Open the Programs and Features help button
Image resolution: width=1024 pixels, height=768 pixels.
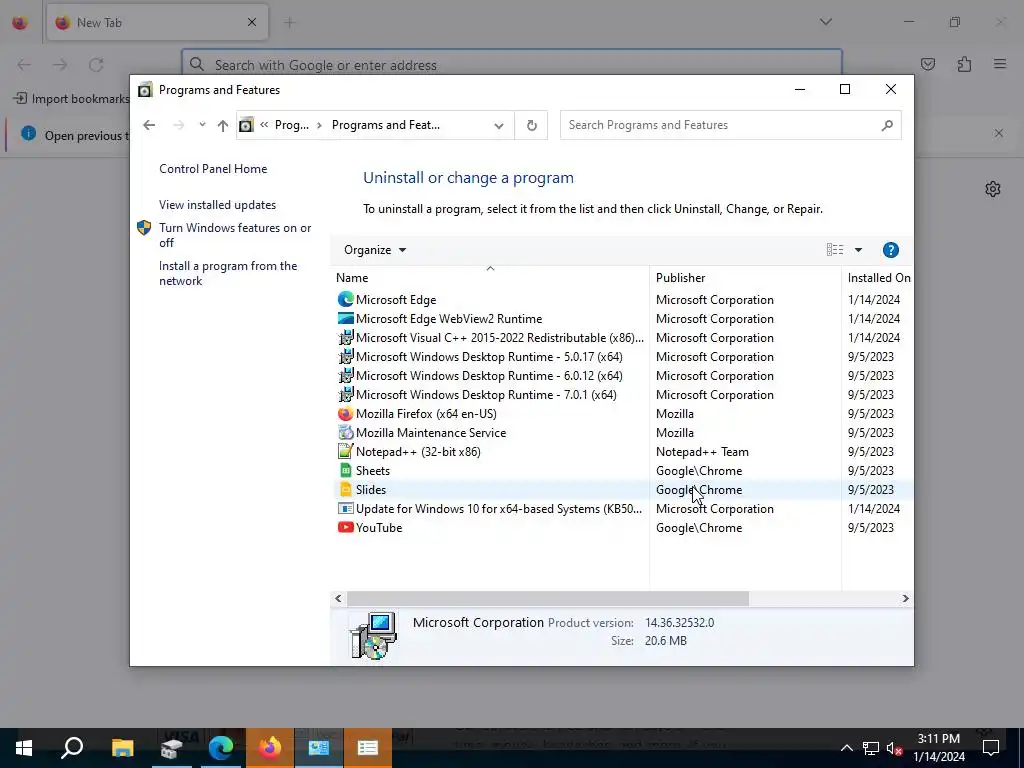point(890,250)
